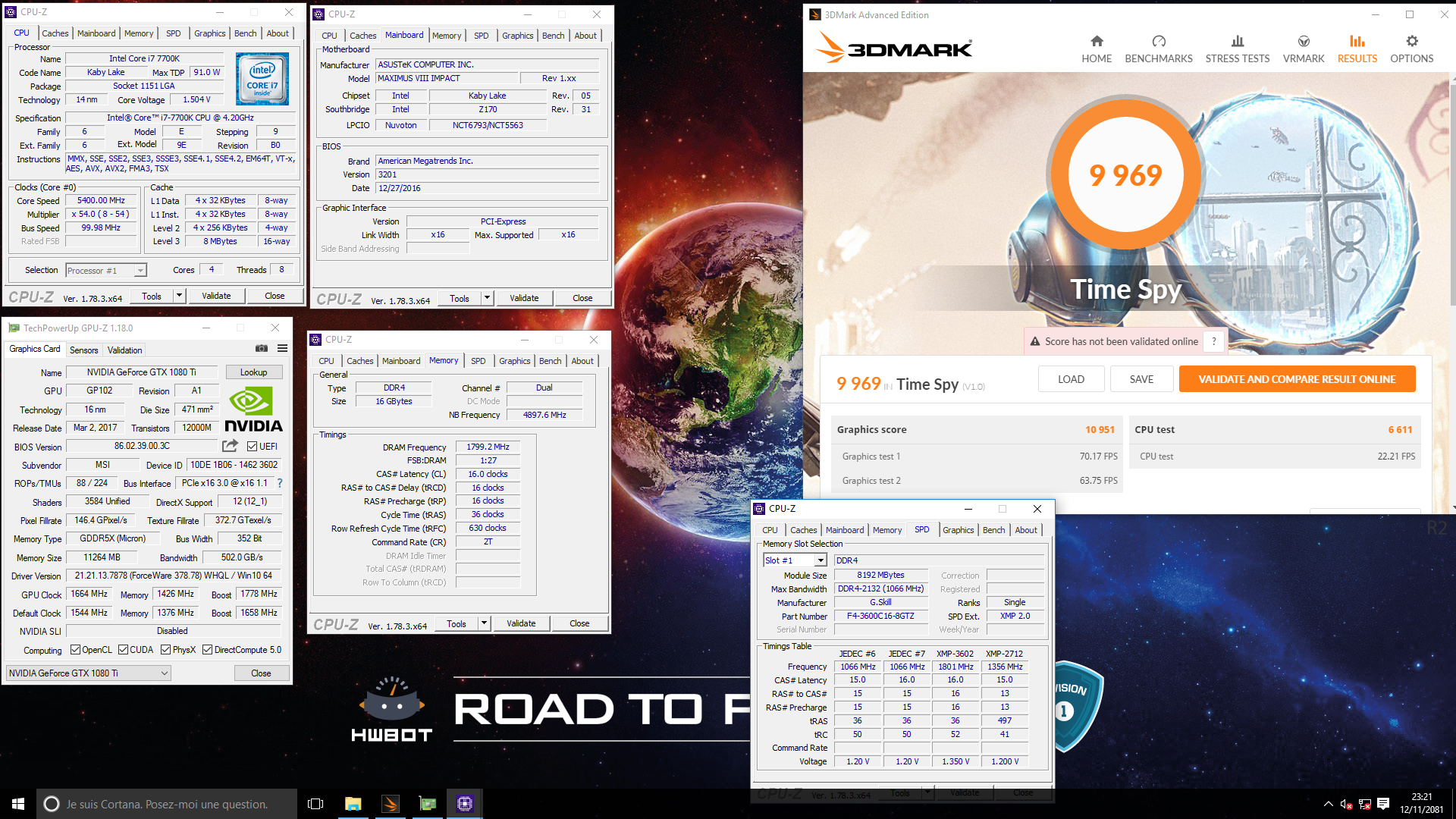Switch to Caches tab in CPU-Z CPU window
The width and height of the screenshot is (1456, 819).
[55, 33]
